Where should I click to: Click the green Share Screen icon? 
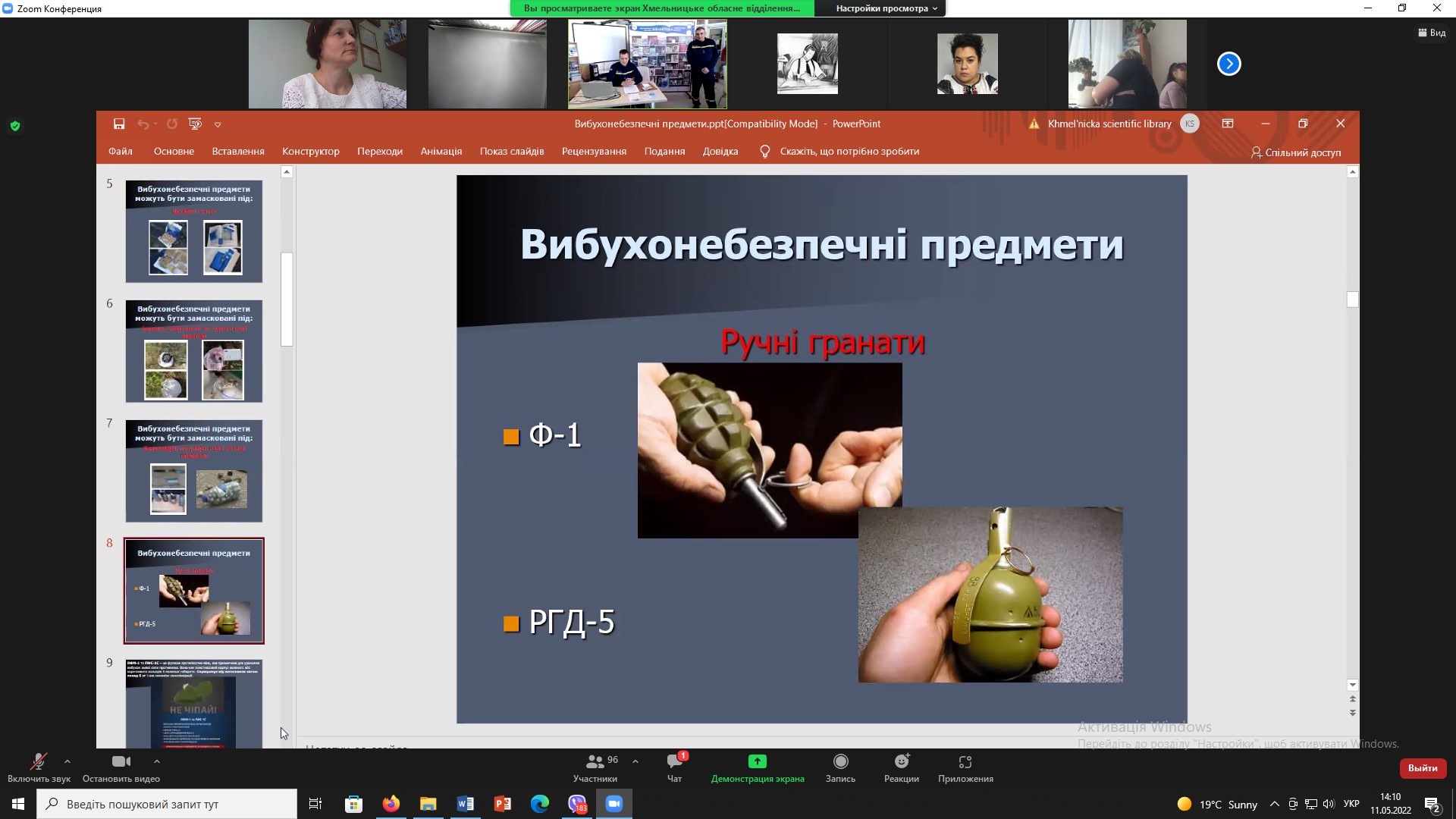pos(757,762)
